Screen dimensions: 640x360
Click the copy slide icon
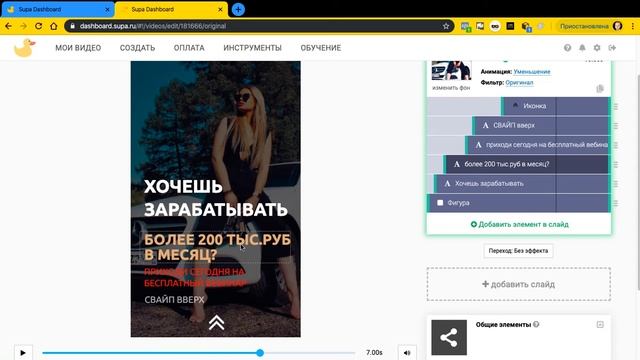[600, 89]
